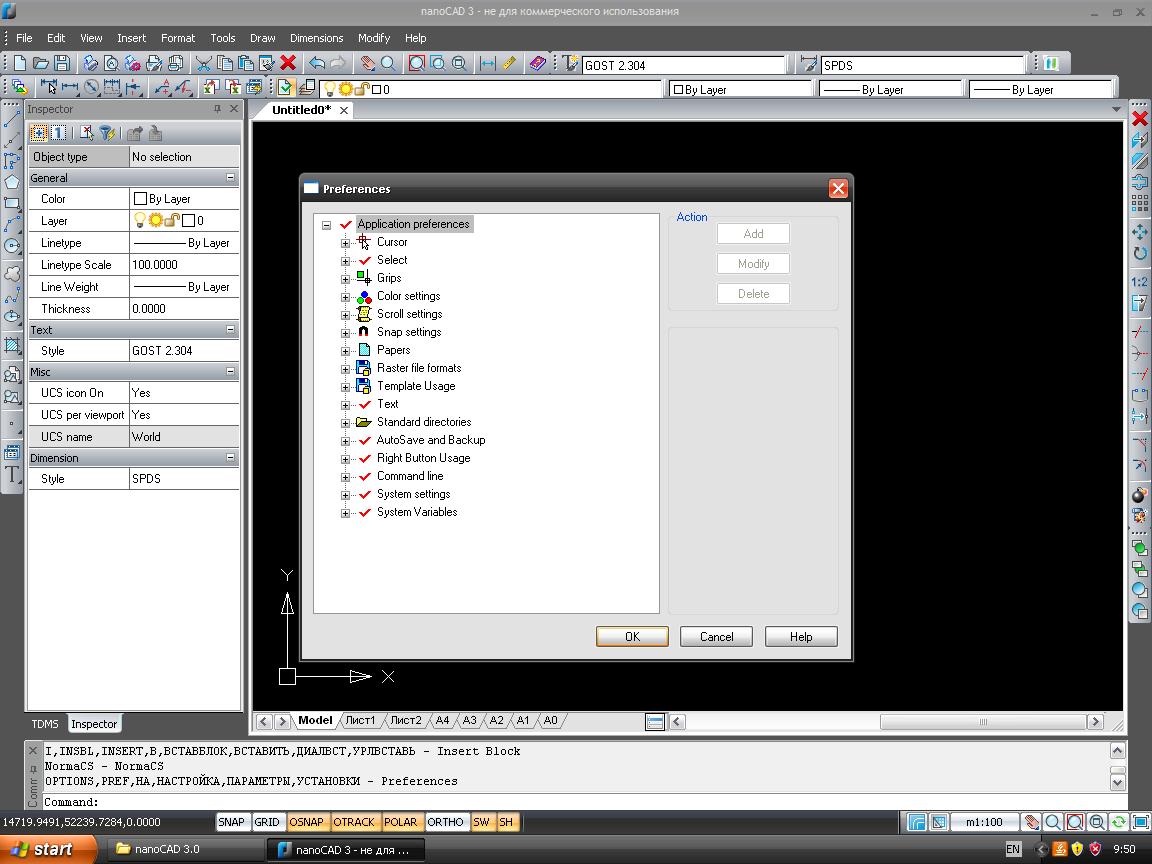Open the SPDS dimension style dropdown
This screenshot has width=1152, height=864.
click(x=924, y=65)
